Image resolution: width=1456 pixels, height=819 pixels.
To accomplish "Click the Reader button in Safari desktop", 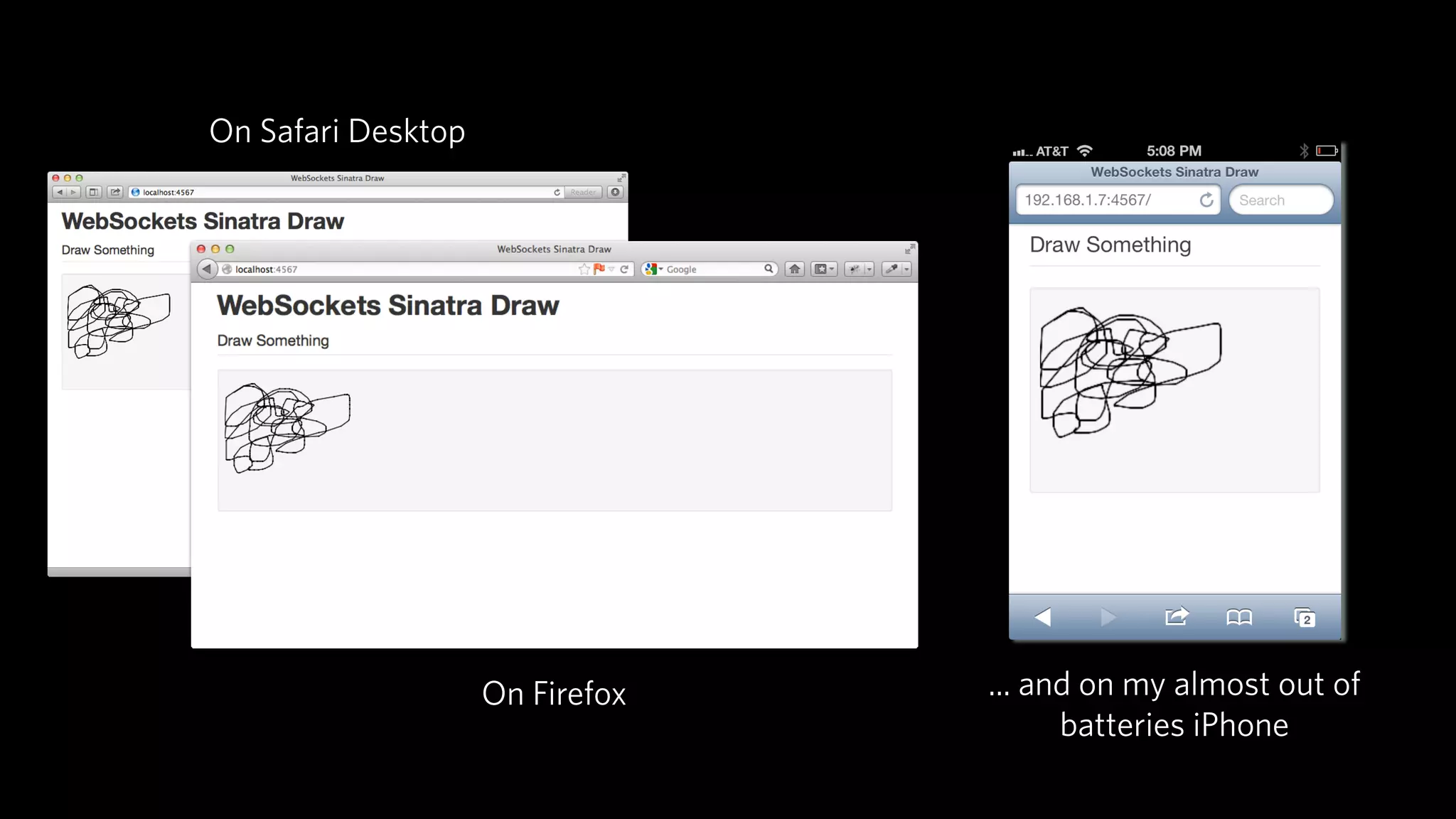I will point(583,192).
